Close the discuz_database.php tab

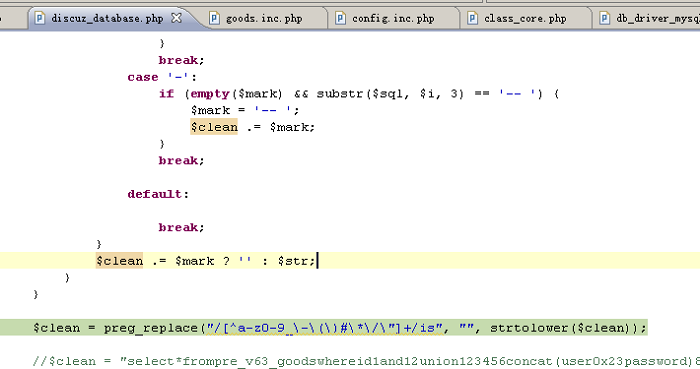177,18
